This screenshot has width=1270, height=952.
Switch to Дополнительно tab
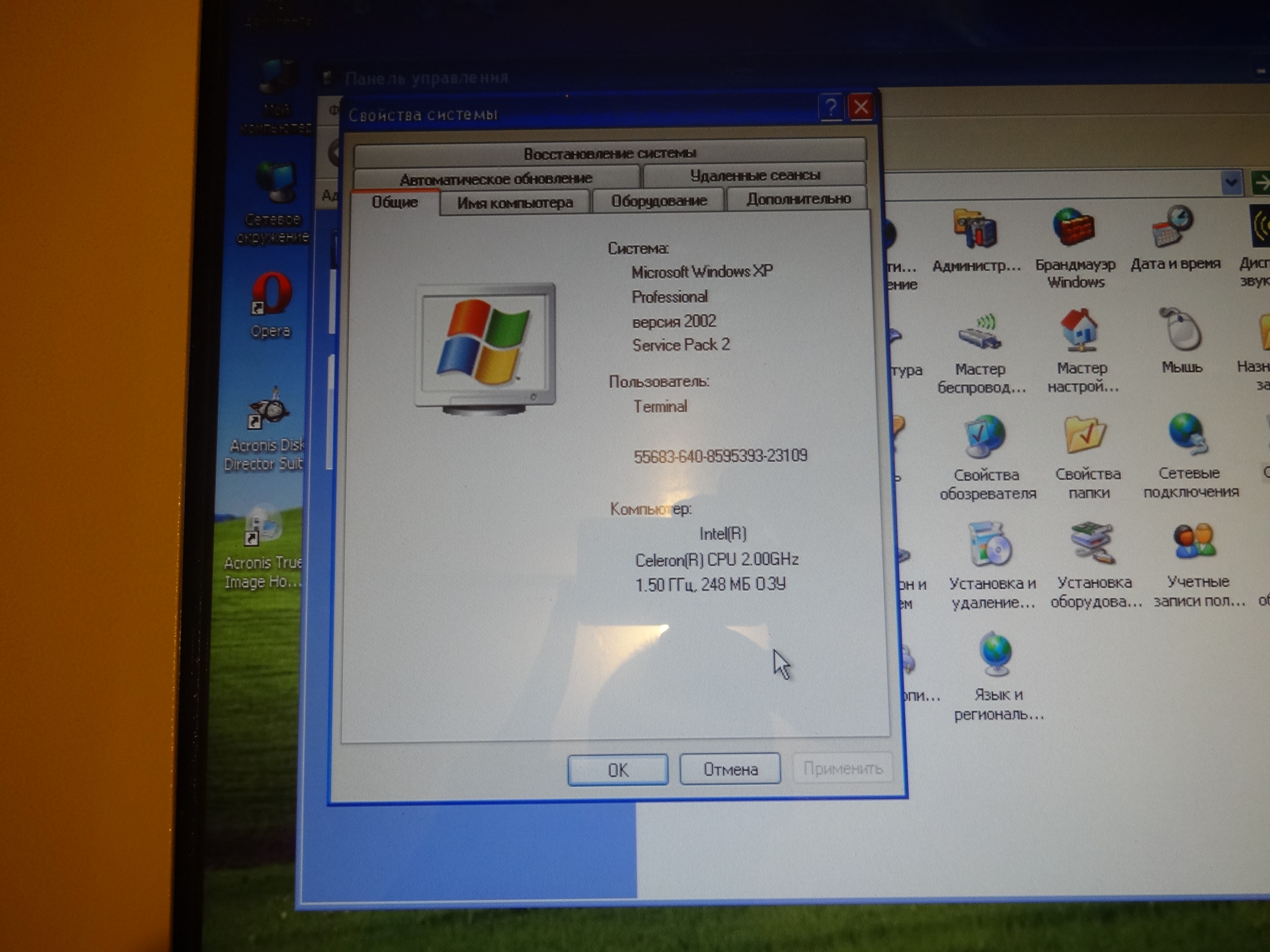(798, 199)
